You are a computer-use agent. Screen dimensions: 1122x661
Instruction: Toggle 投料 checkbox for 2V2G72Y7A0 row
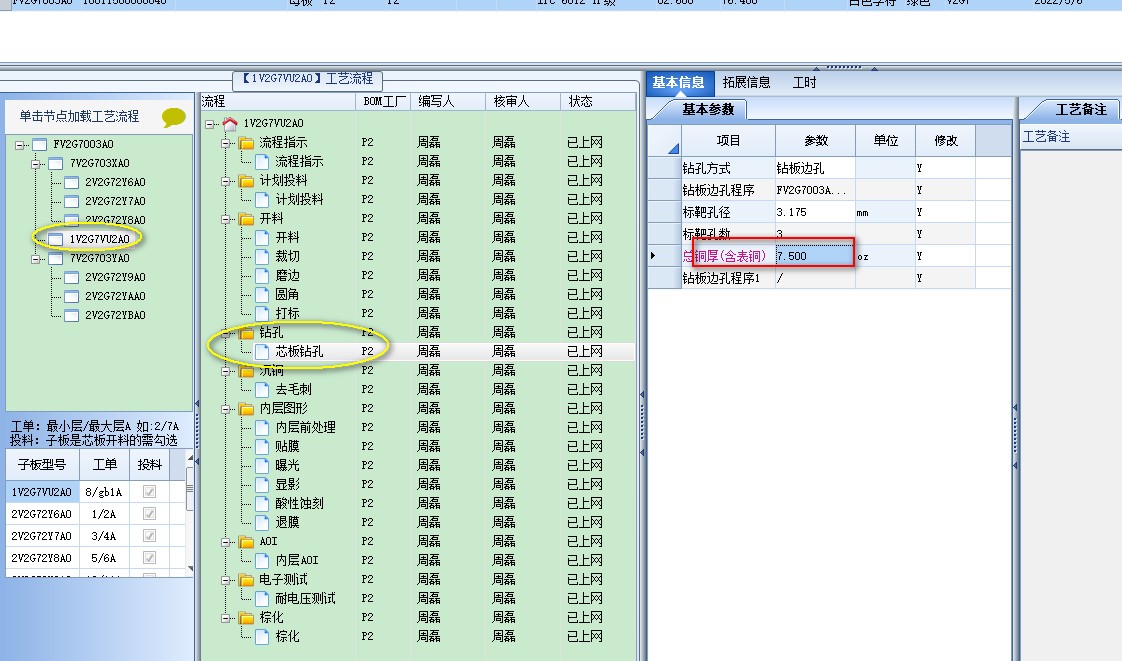[x=150, y=536]
